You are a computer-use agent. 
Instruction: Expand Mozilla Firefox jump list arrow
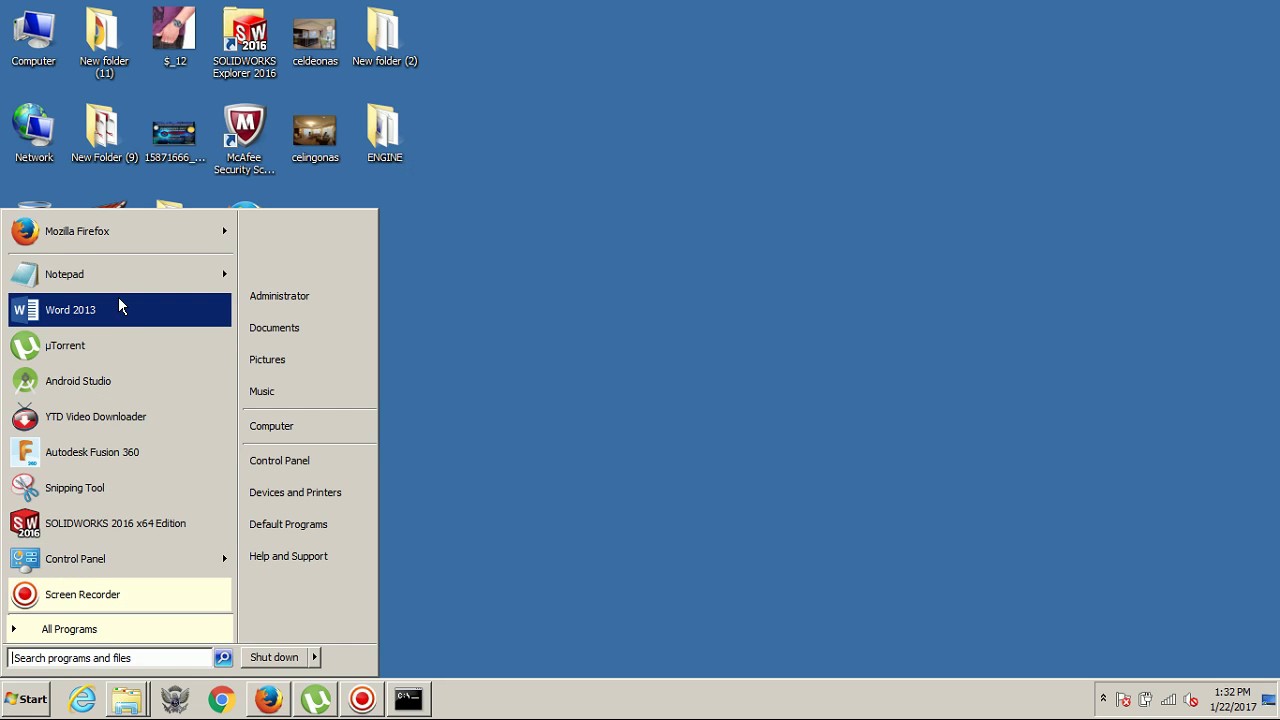[x=224, y=231]
